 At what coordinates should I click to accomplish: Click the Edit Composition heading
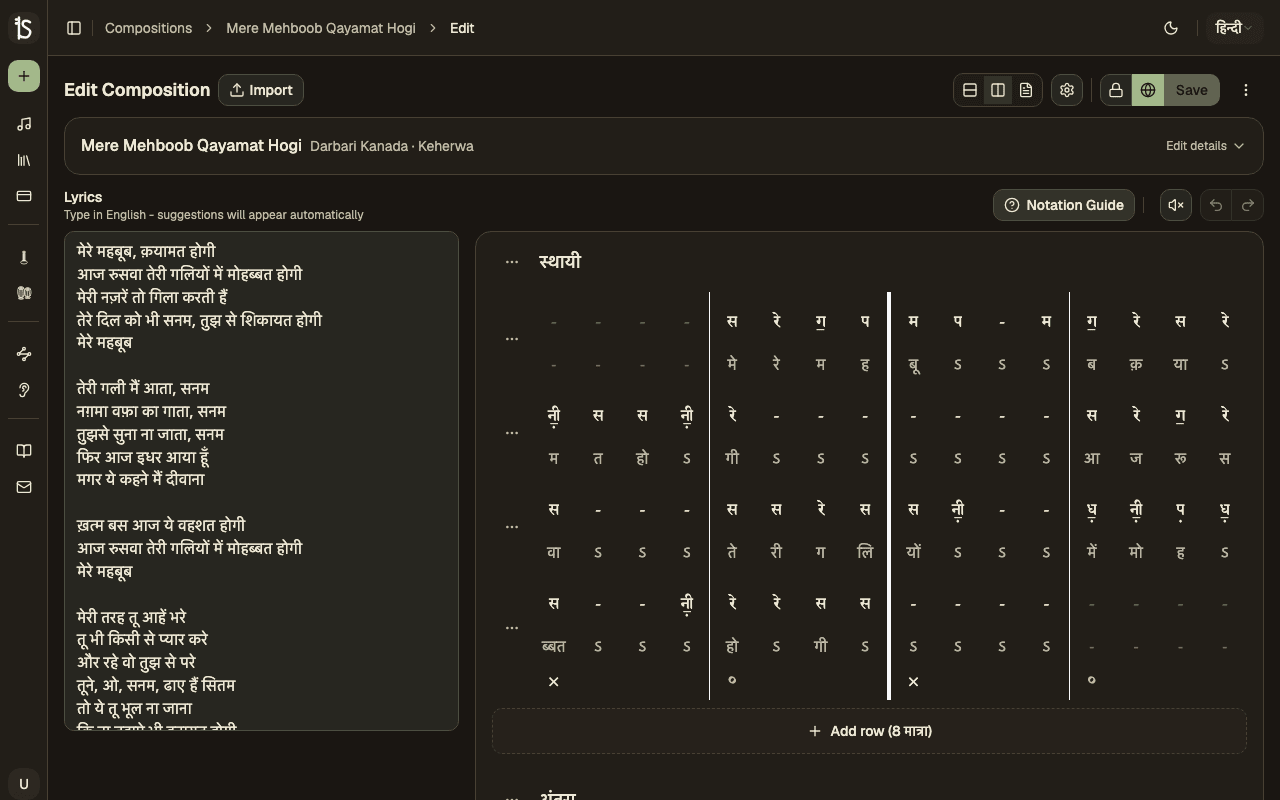[x=137, y=90]
